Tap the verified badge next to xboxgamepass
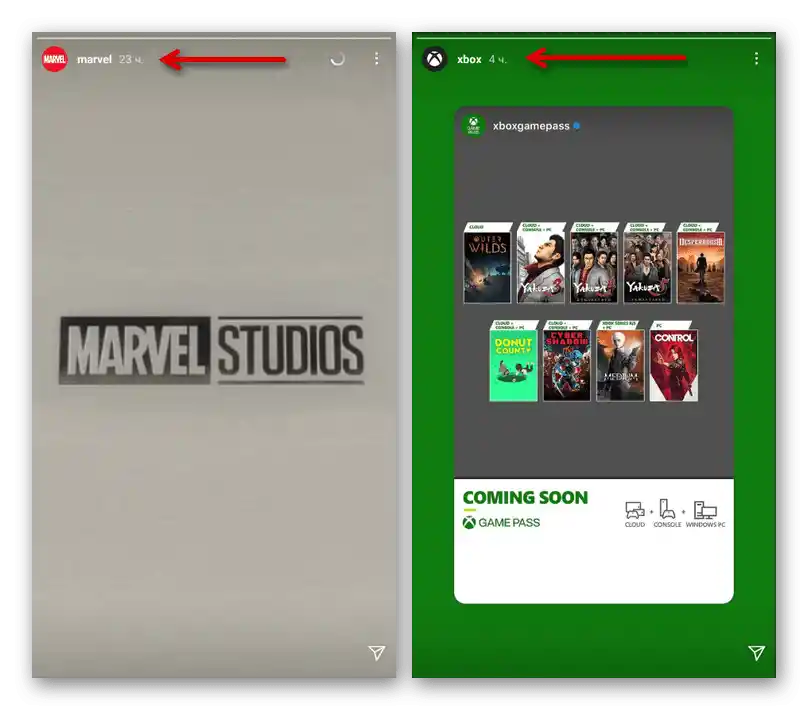Viewport: 808px width, 710px height. [x=577, y=126]
